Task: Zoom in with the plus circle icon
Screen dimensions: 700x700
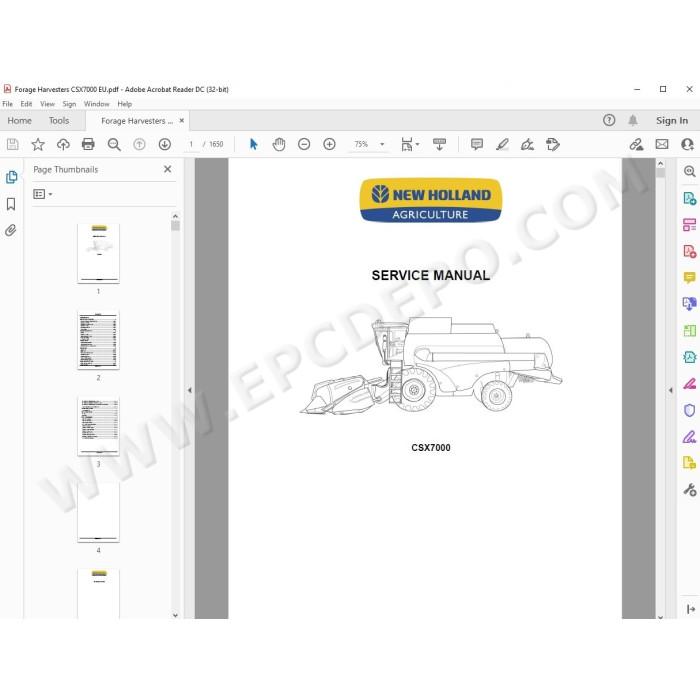Action: coord(329,144)
